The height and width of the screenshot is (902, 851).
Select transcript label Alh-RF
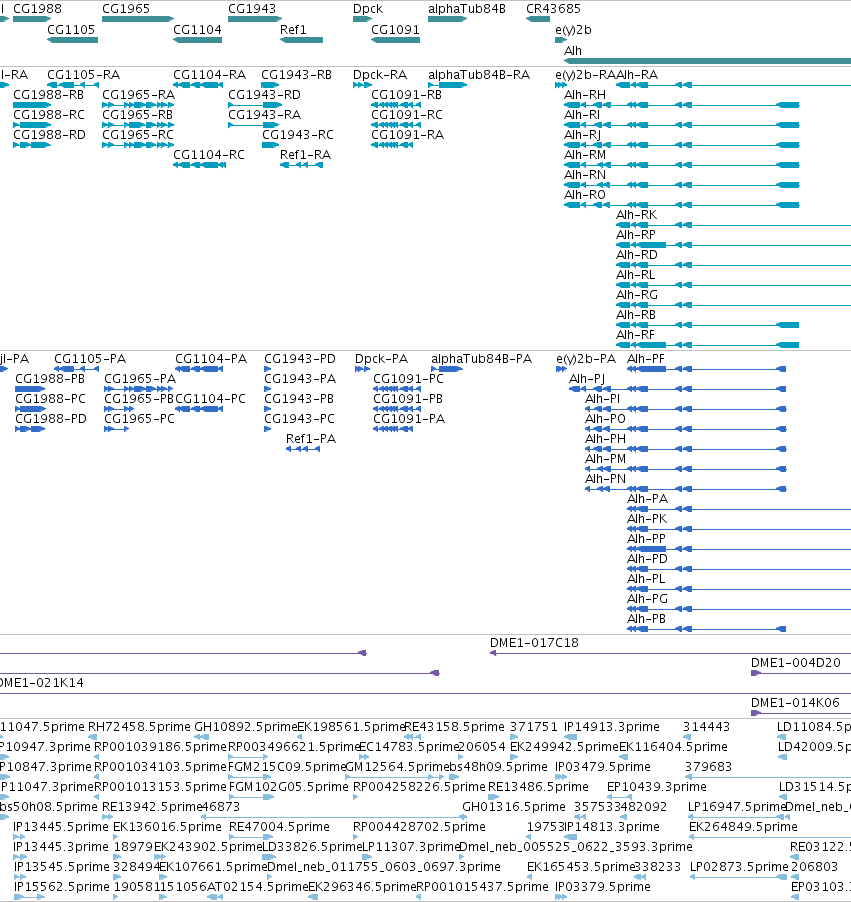pyautogui.click(x=635, y=335)
